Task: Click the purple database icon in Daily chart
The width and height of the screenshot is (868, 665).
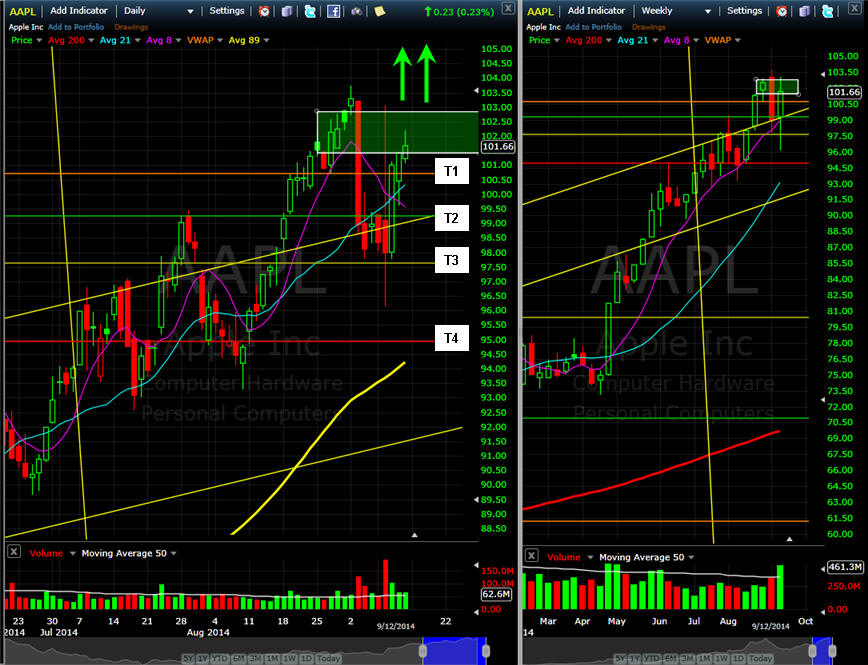Action: tap(287, 11)
